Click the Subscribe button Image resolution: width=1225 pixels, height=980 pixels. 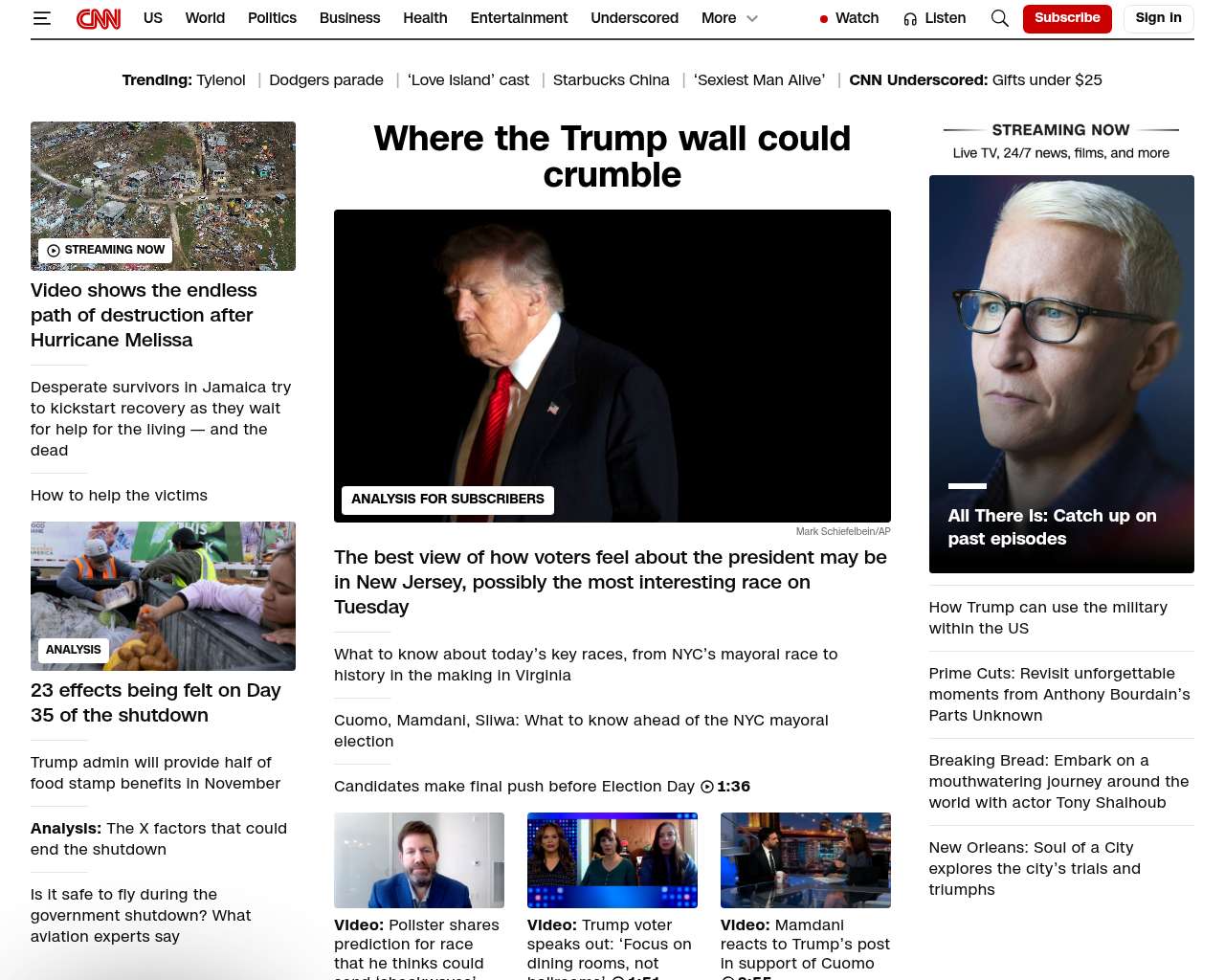tap(1067, 18)
